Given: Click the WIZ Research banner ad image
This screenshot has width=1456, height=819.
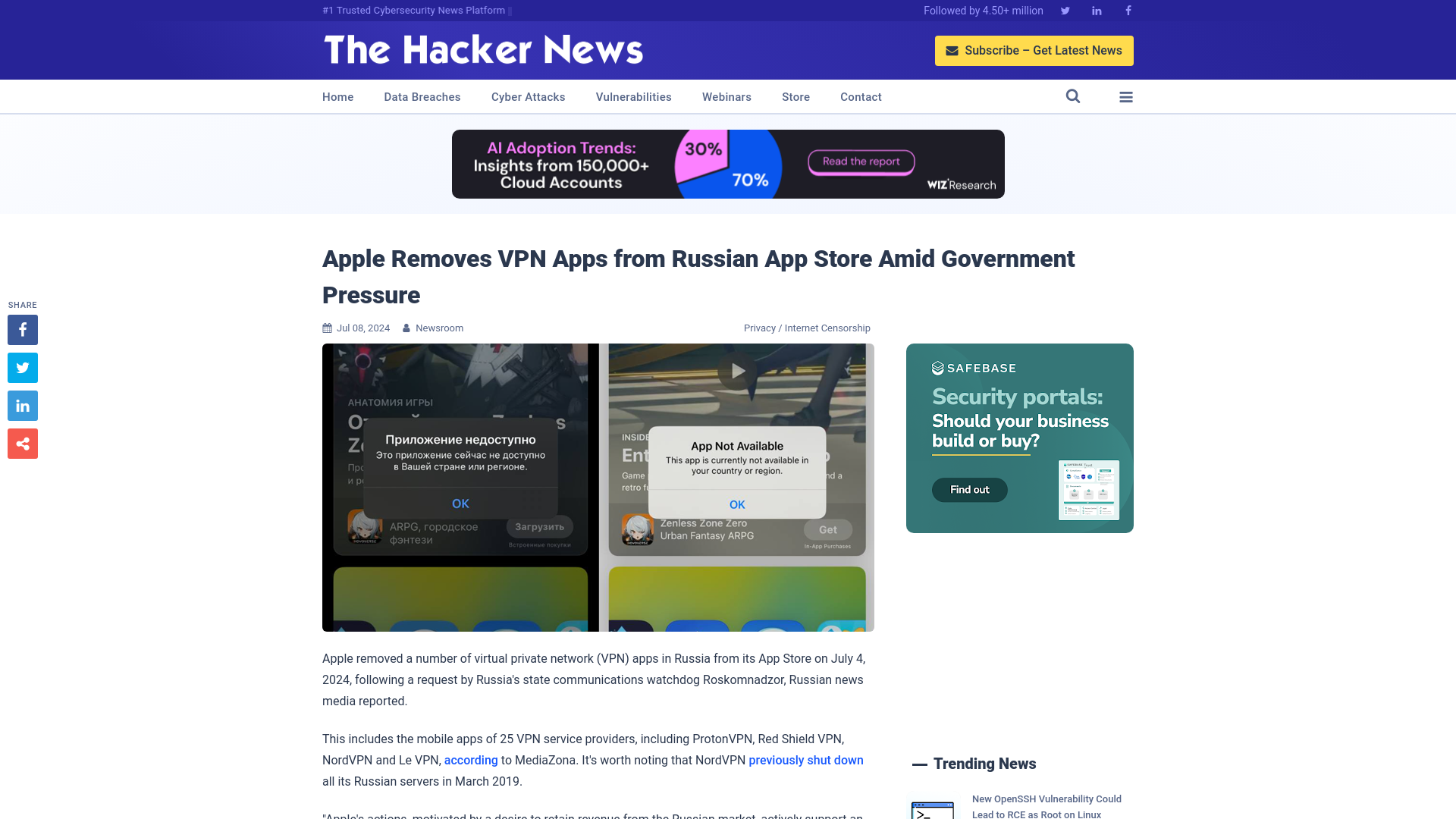Looking at the screenshot, I should pos(728,164).
